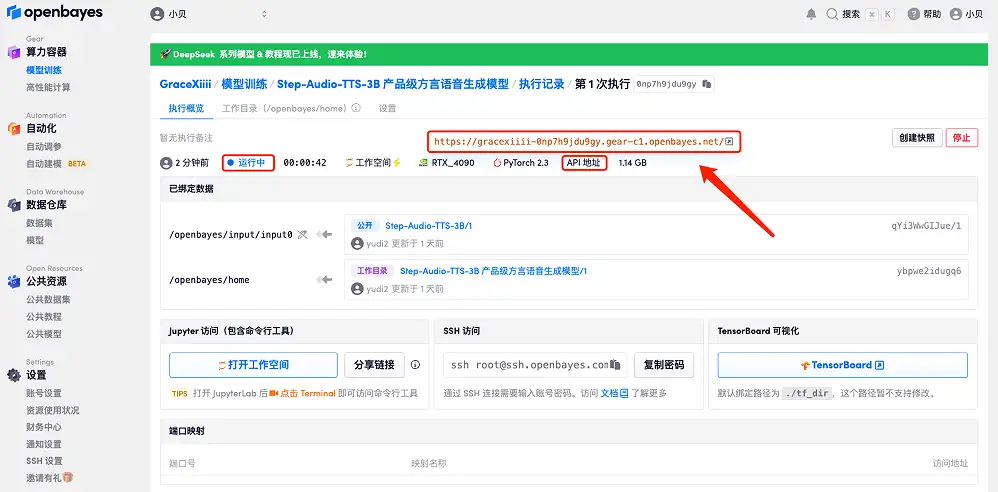Screen dimensions: 998x492
Task: Click the 创建快照 button
Action: click(917, 138)
